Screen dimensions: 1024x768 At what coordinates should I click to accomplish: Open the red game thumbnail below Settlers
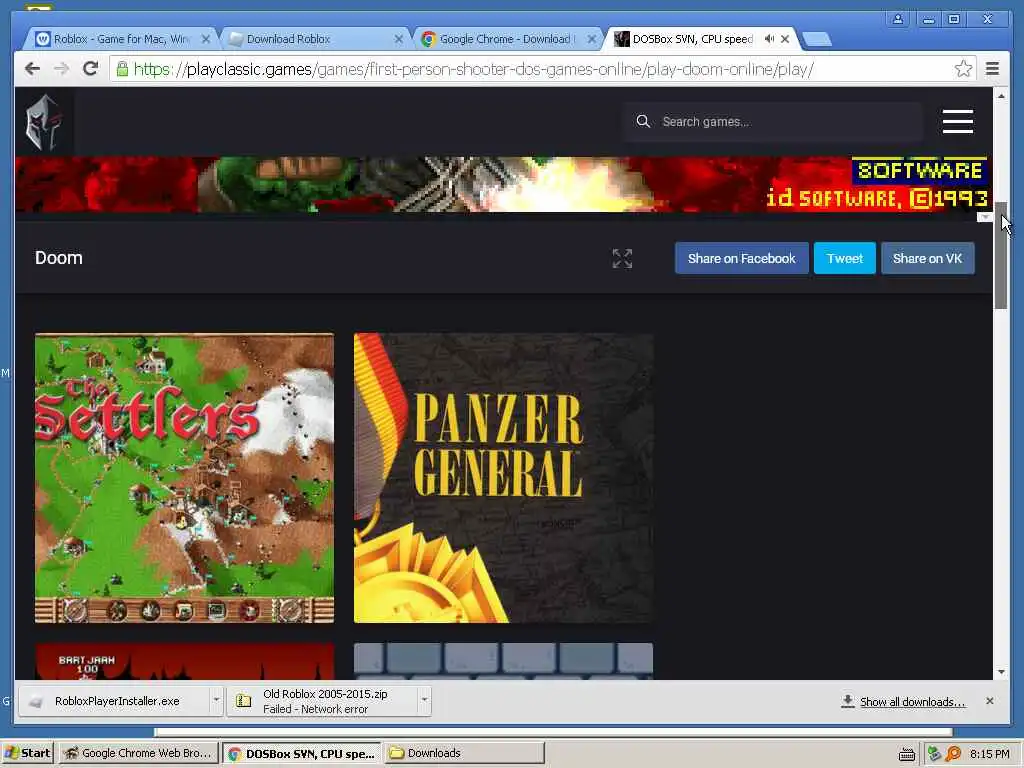point(184,661)
